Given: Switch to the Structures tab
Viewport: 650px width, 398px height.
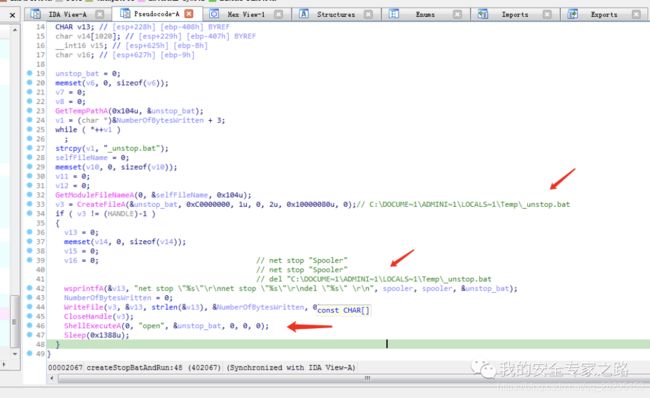Looking at the screenshot, I should click(x=336, y=15).
